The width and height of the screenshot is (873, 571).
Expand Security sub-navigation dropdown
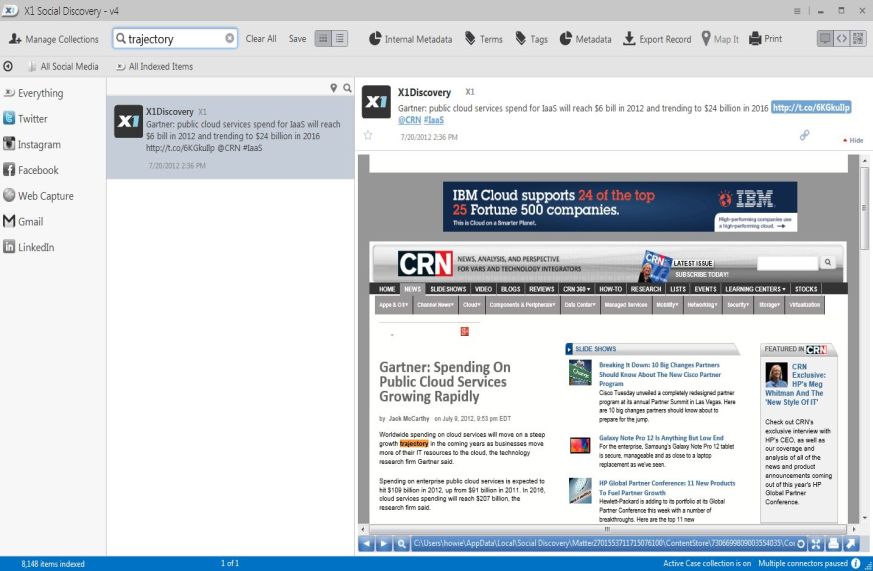click(x=737, y=304)
